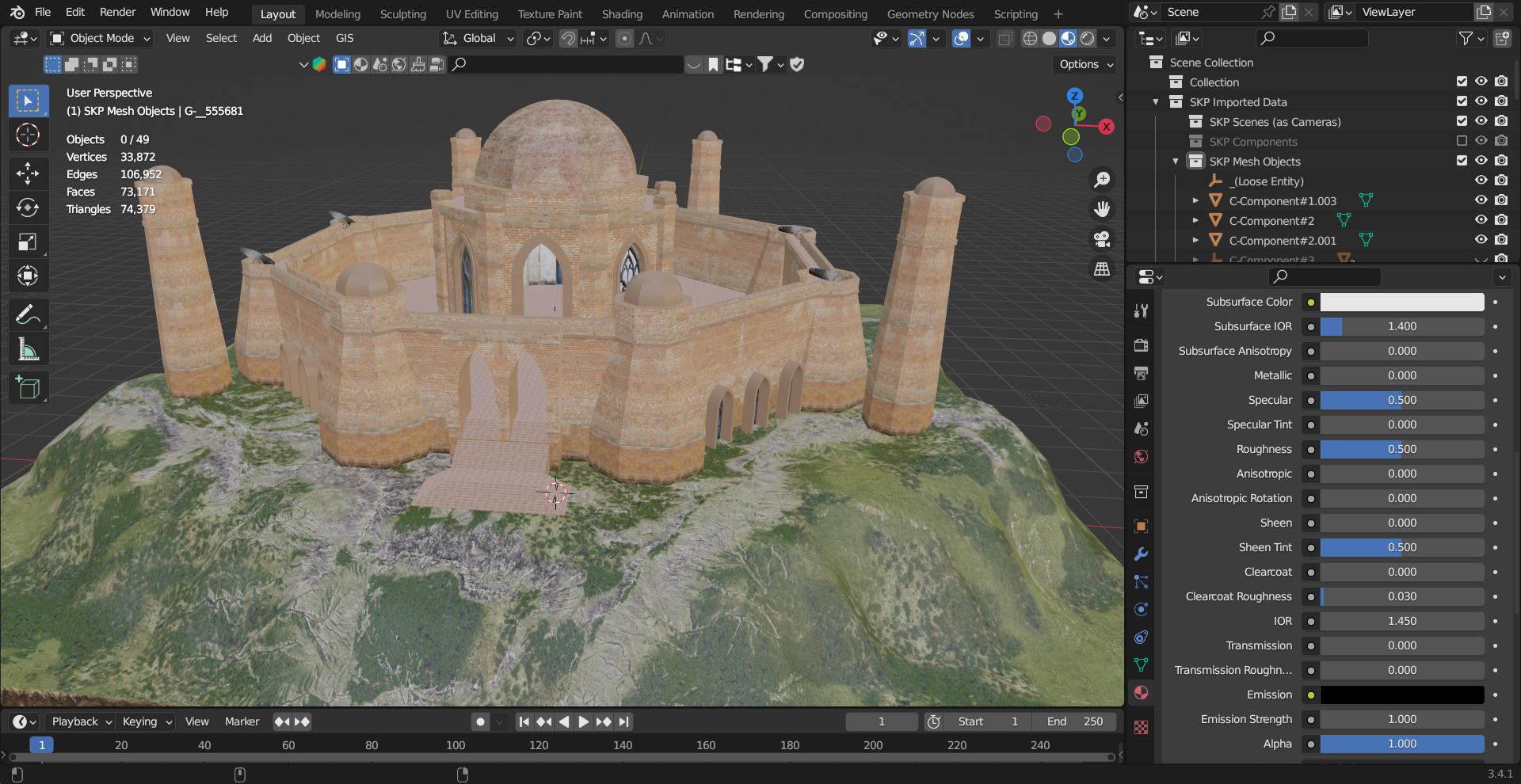Screen dimensions: 1521x784
Task: Collapse SKP Mesh Objects collection
Action: click(x=1176, y=161)
